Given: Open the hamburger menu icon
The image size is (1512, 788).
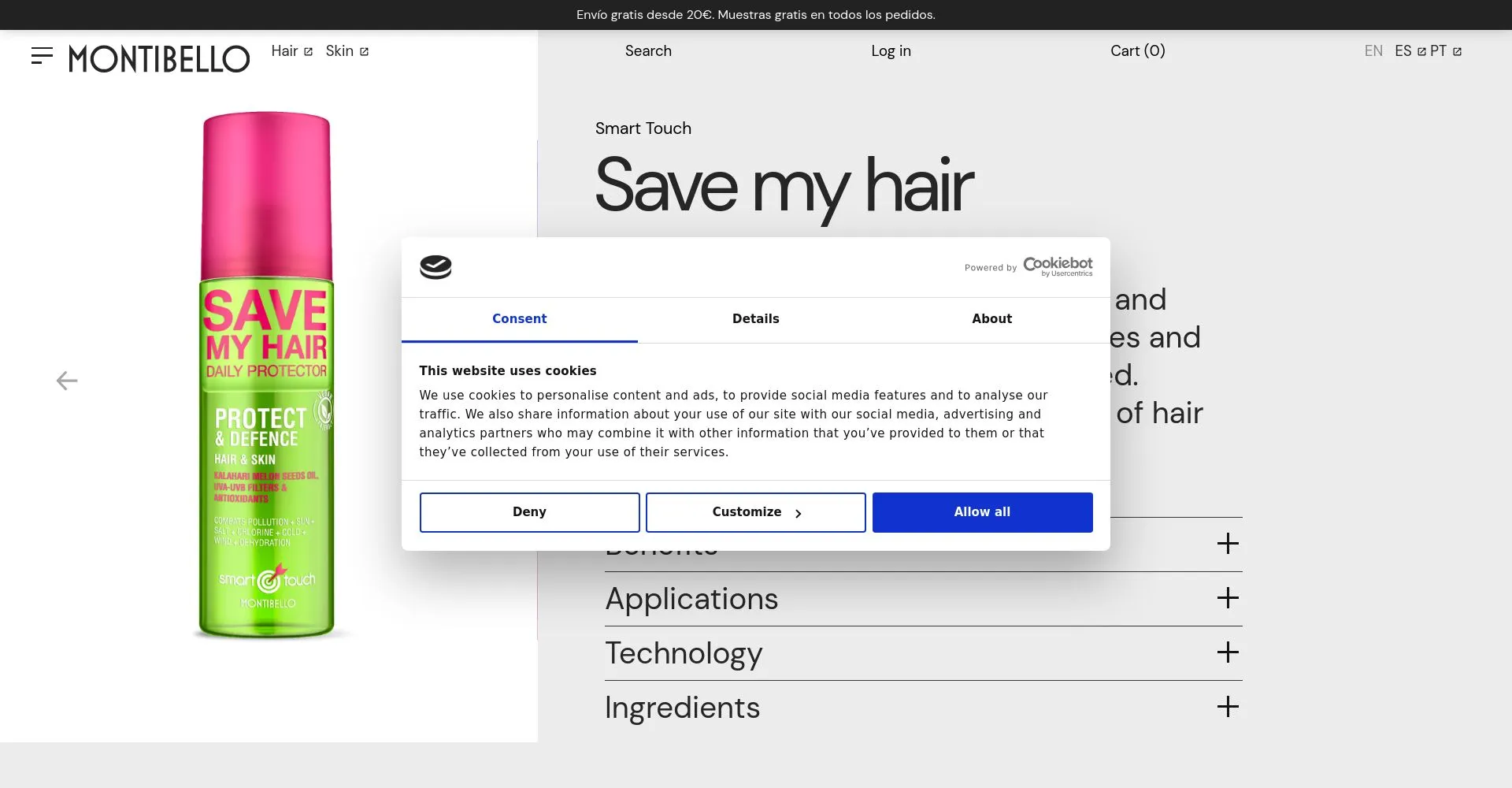Looking at the screenshot, I should (42, 56).
